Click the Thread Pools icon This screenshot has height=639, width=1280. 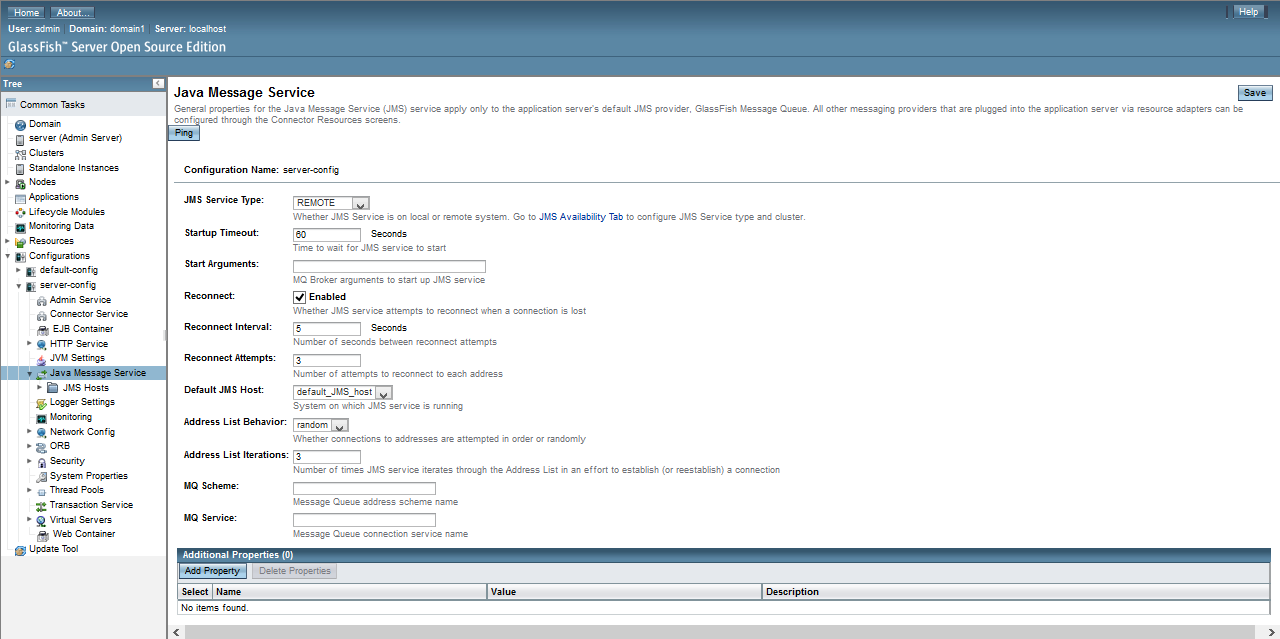tap(41, 491)
